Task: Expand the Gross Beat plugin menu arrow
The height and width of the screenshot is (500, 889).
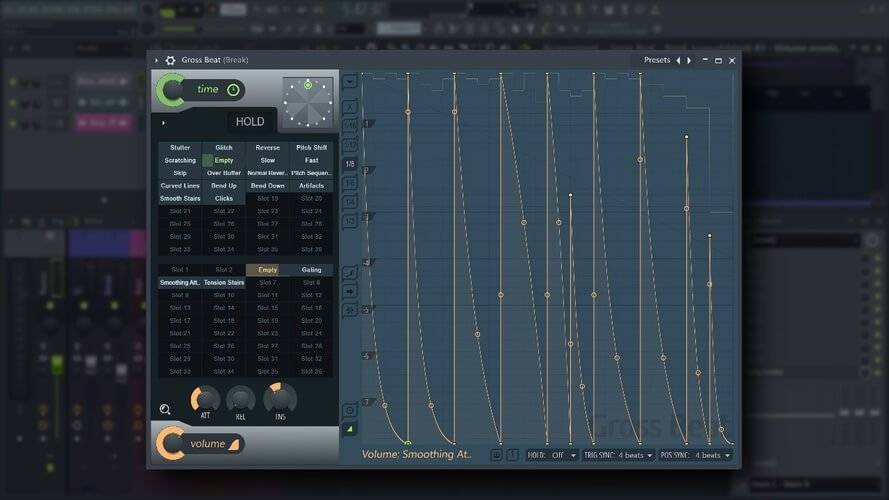Action: pyautogui.click(x=156, y=60)
